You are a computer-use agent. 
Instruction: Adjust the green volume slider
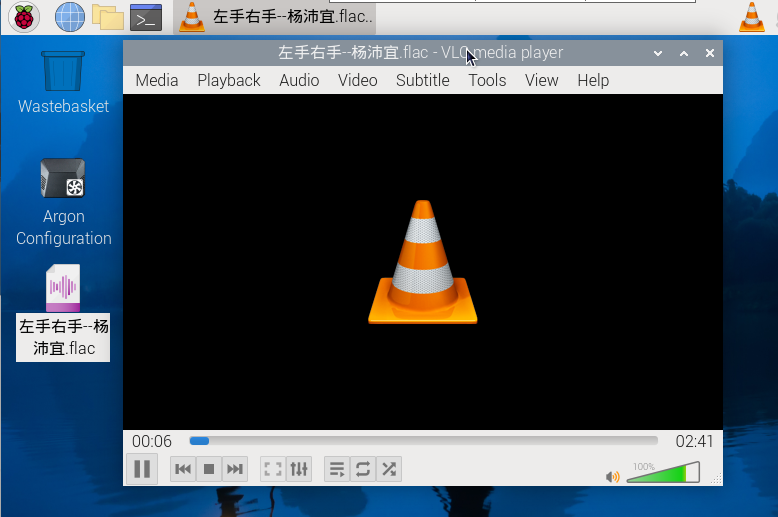click(x=663, y=472)
